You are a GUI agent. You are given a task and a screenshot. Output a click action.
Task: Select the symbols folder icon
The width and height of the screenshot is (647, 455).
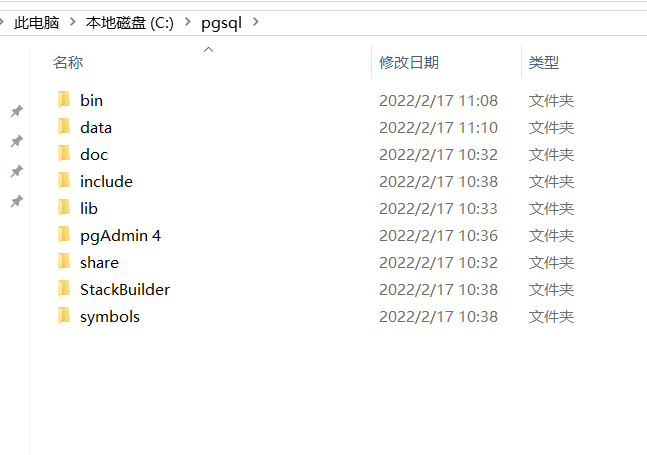pyautogui.click(x=64, y=316)
